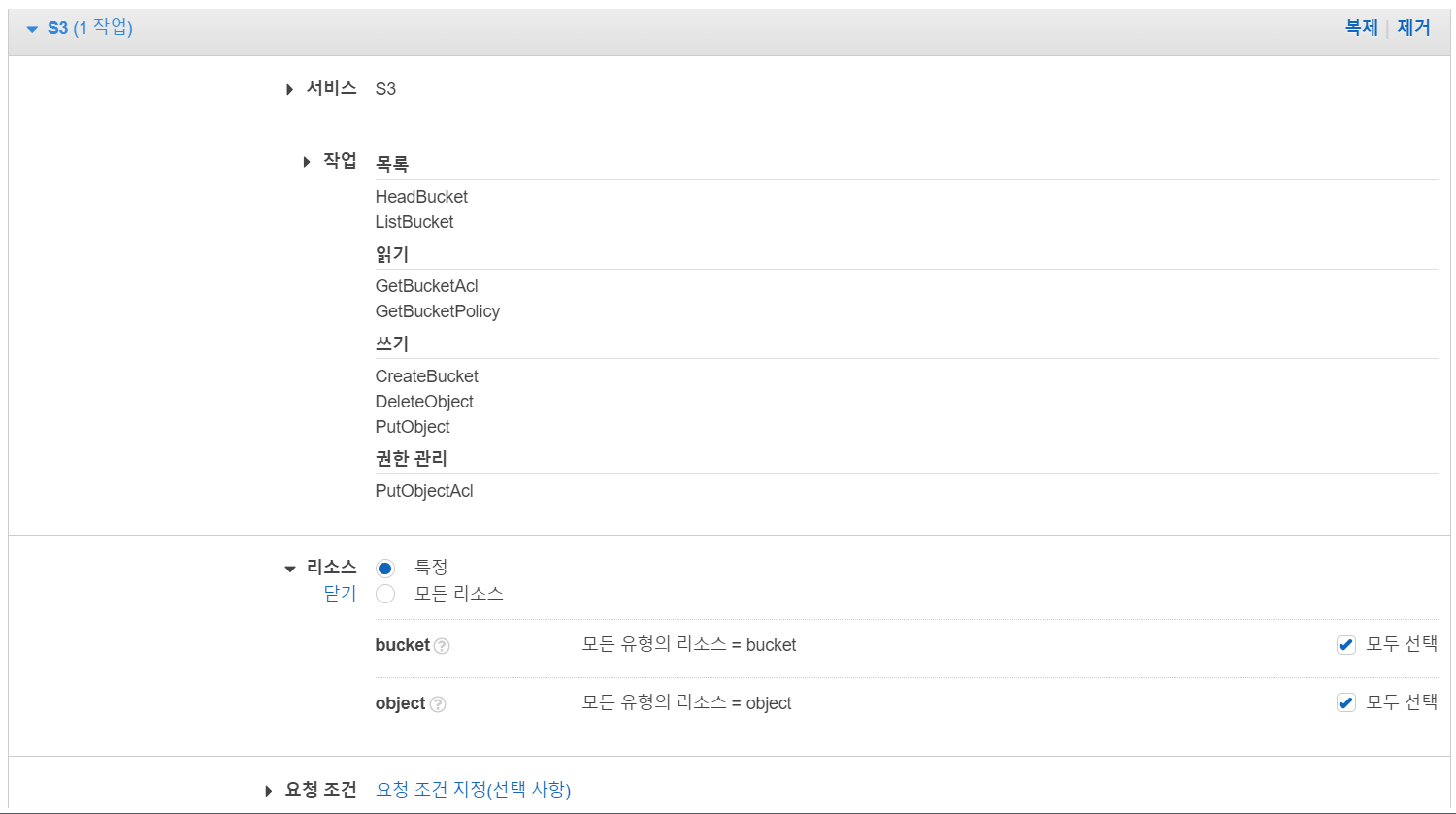Collapse the 리소스 (resources) section arrow

pyautogui.click(x=289, y=569)
